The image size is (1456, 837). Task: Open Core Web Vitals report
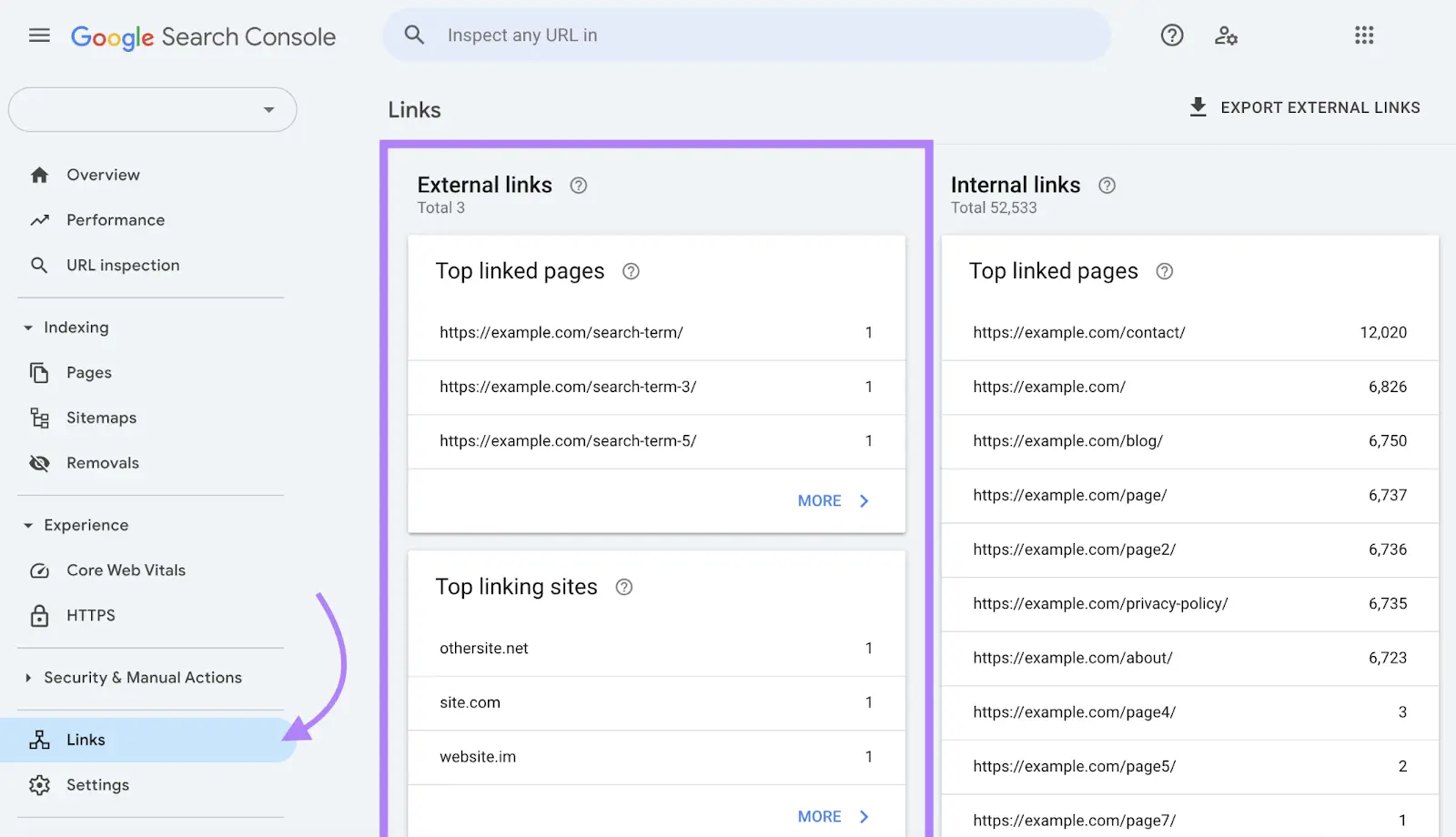pyautogui.click(x=126, y=570)
